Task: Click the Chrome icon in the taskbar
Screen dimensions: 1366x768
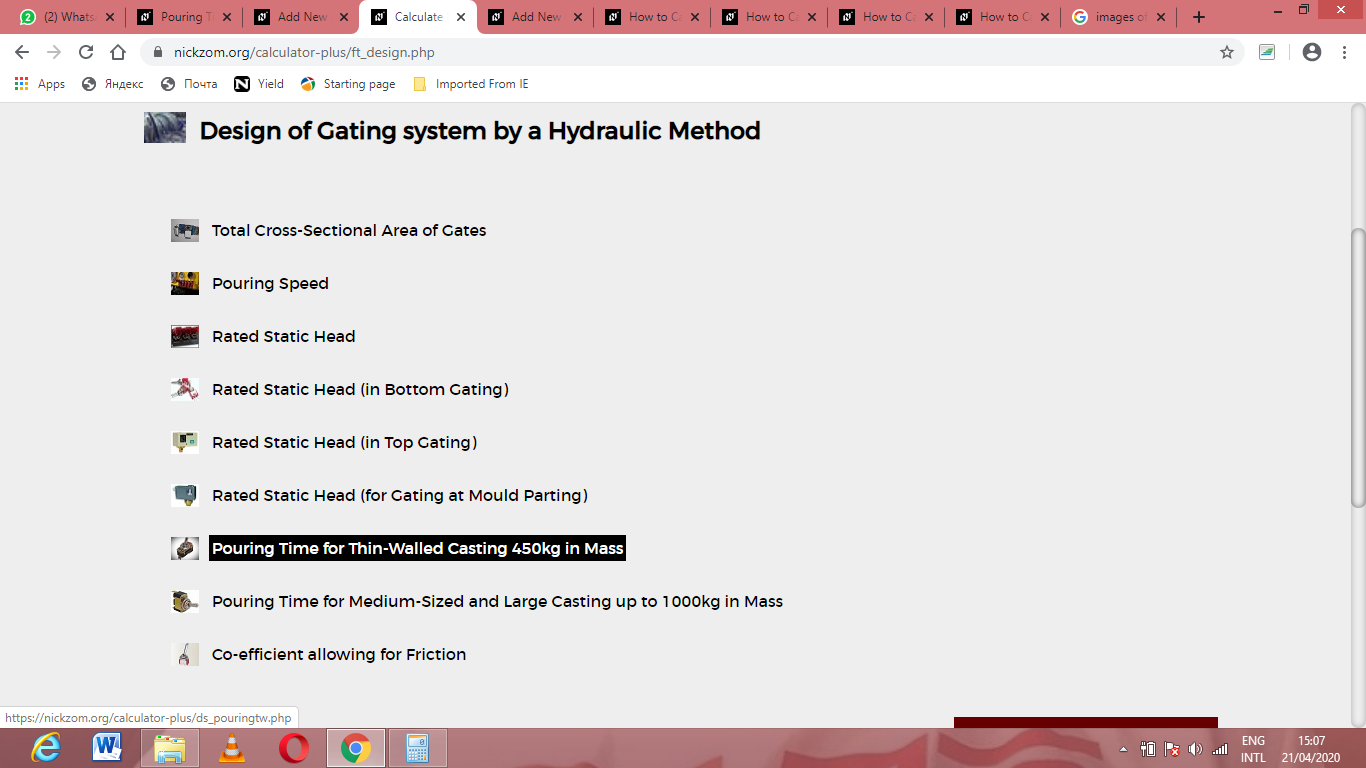Action: tap(356, 748)
